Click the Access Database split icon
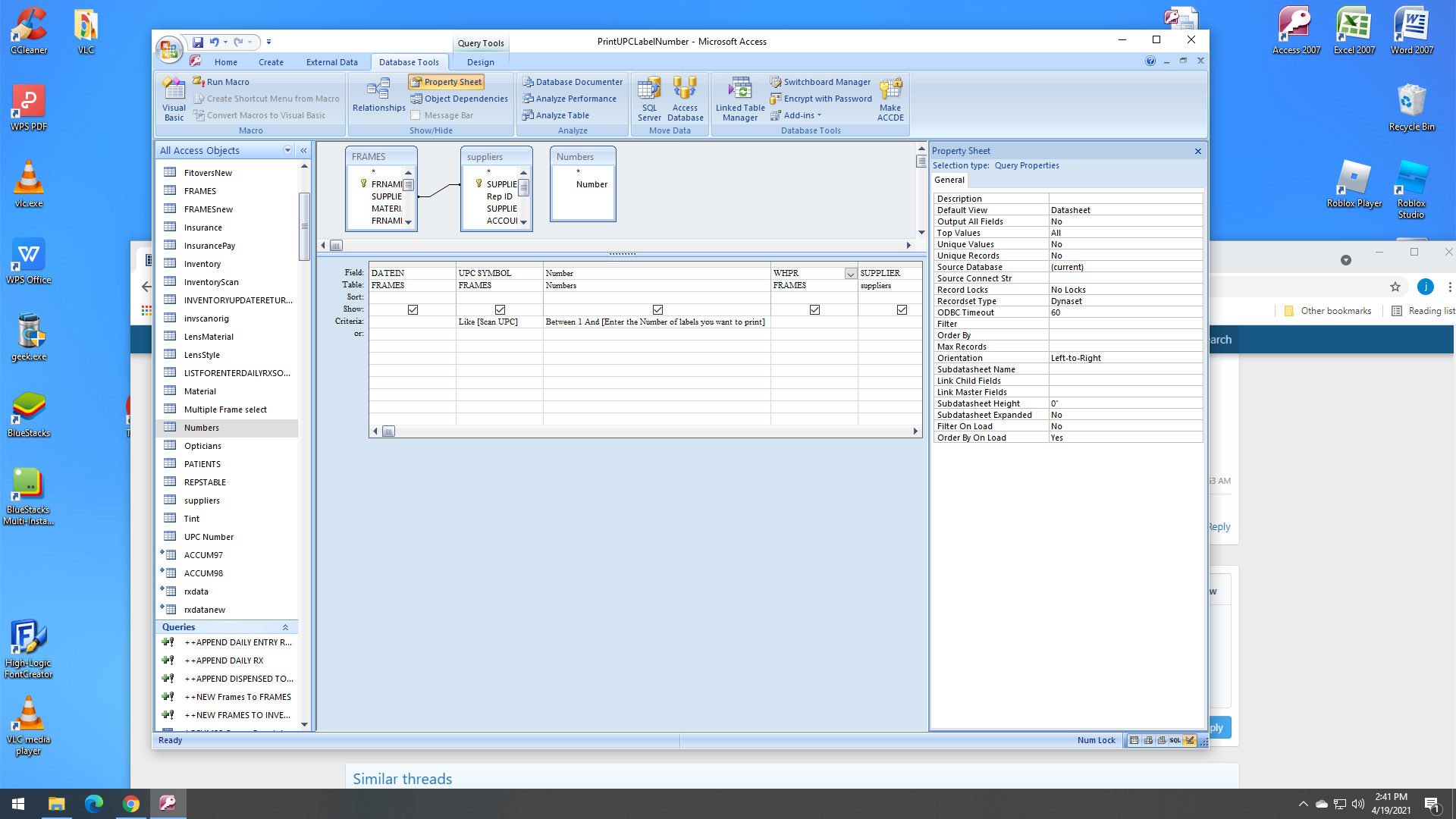Image resolution: width=1456 pixels, height=819 pixels. click(x=685, y=99)
